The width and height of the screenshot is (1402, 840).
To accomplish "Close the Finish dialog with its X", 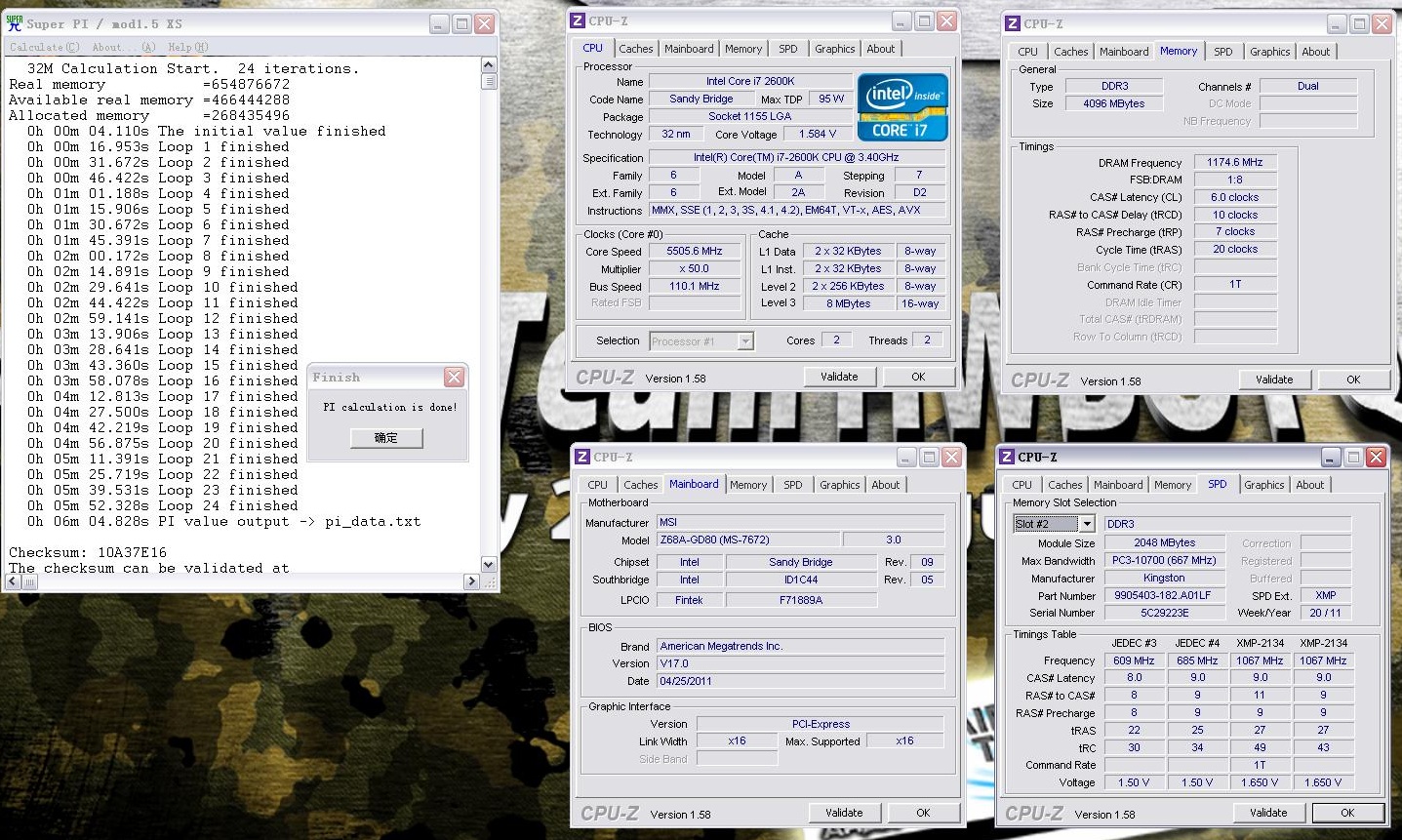I will click(x=454, y=378).
